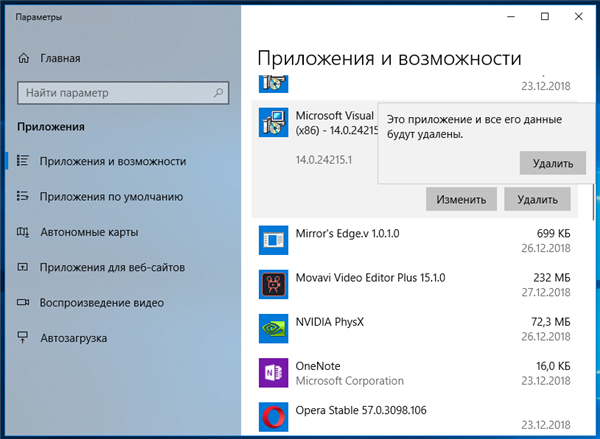The width and height of the screenshot is (600, 439).
Task: Close the Параметры window
Action: [x=579, y=17]
